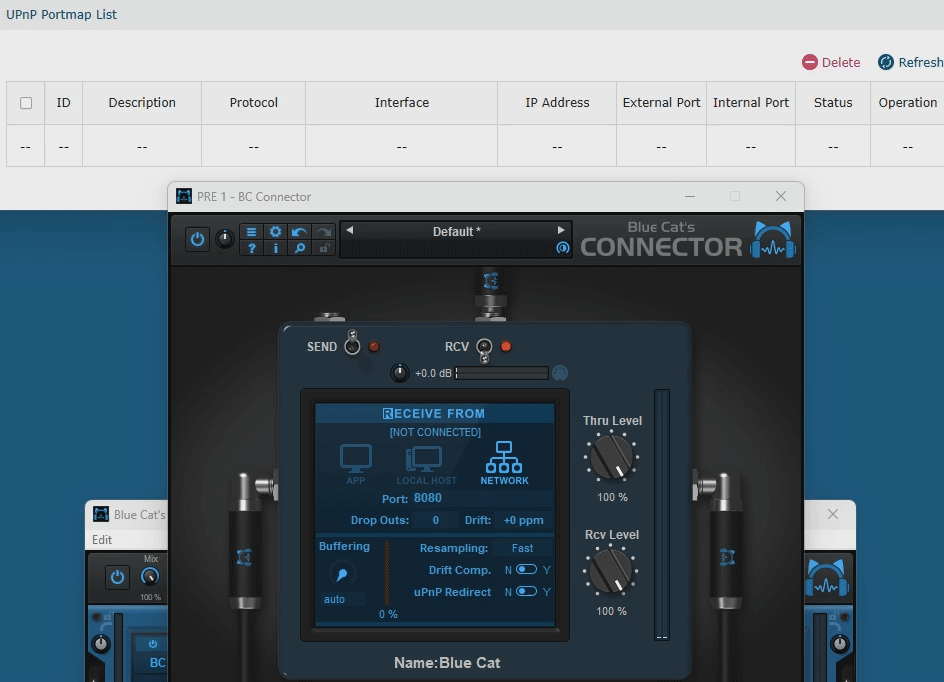
Task: Click the undo arrow in the plugin toolbar
Action: [298, 232]
